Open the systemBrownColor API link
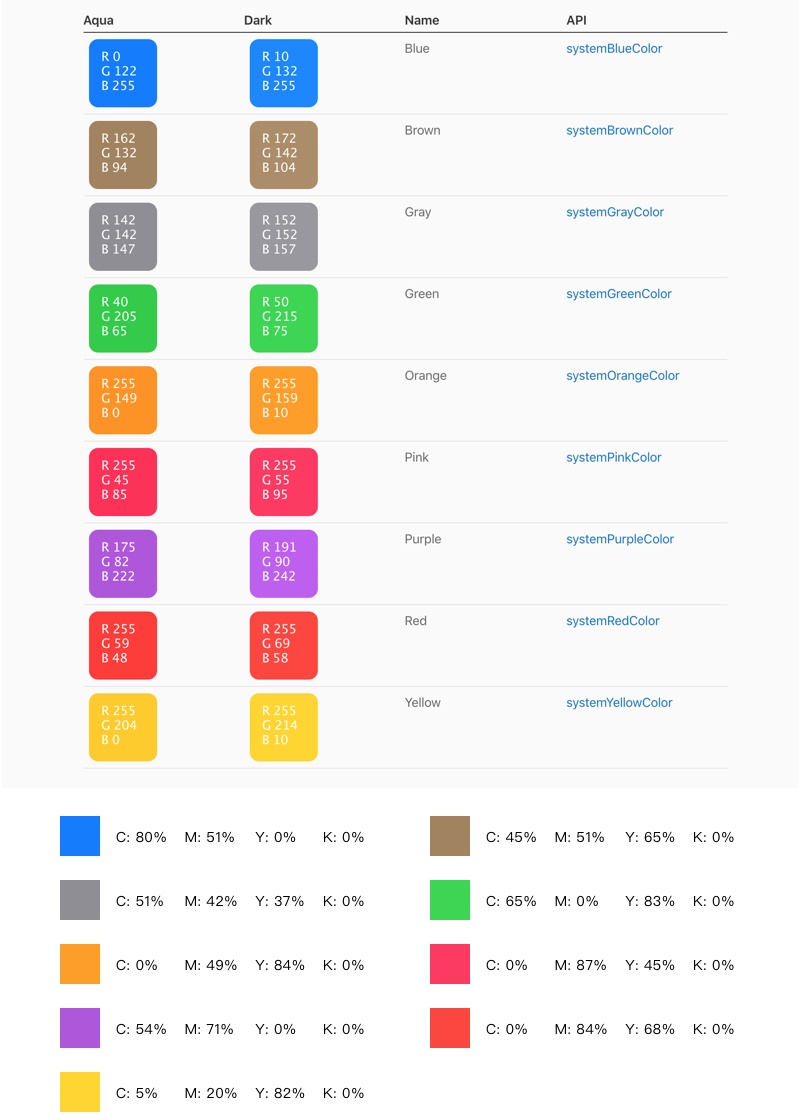Viewport: 800px width, 1120px height. tap(619, 131)
